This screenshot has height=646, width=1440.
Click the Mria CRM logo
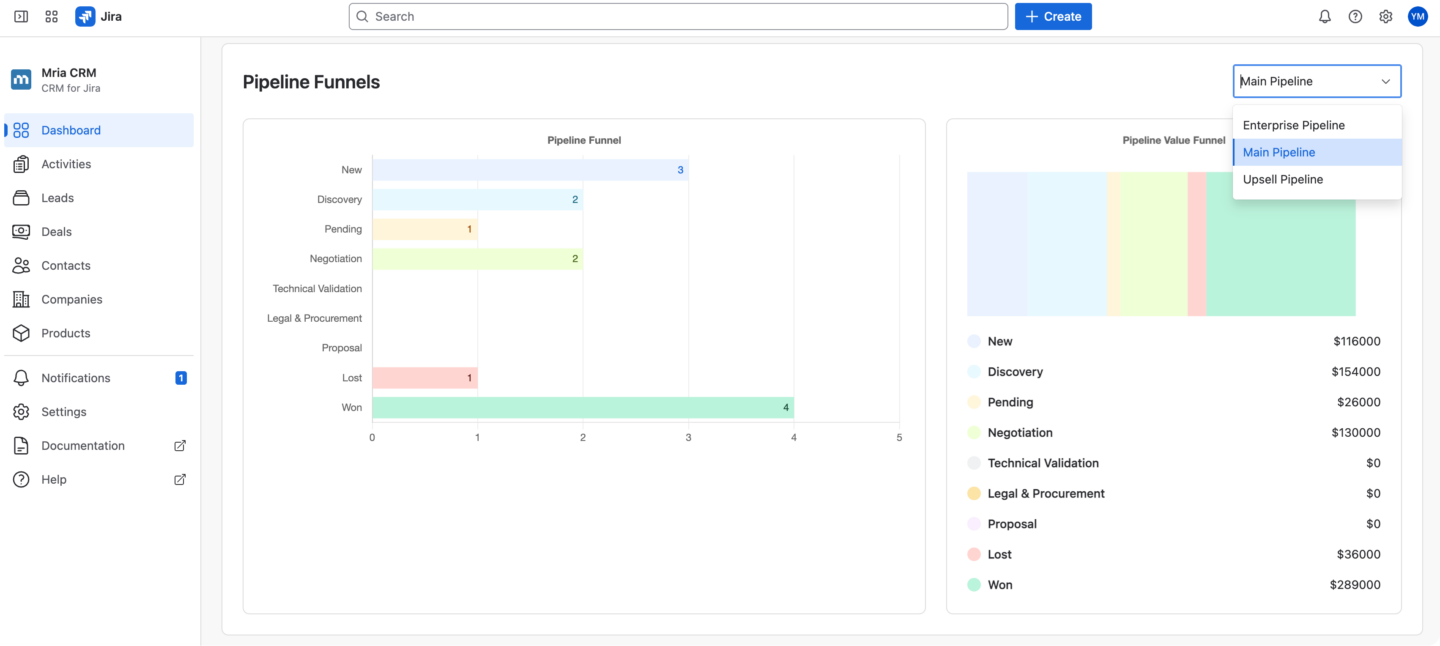click(21, 79)
